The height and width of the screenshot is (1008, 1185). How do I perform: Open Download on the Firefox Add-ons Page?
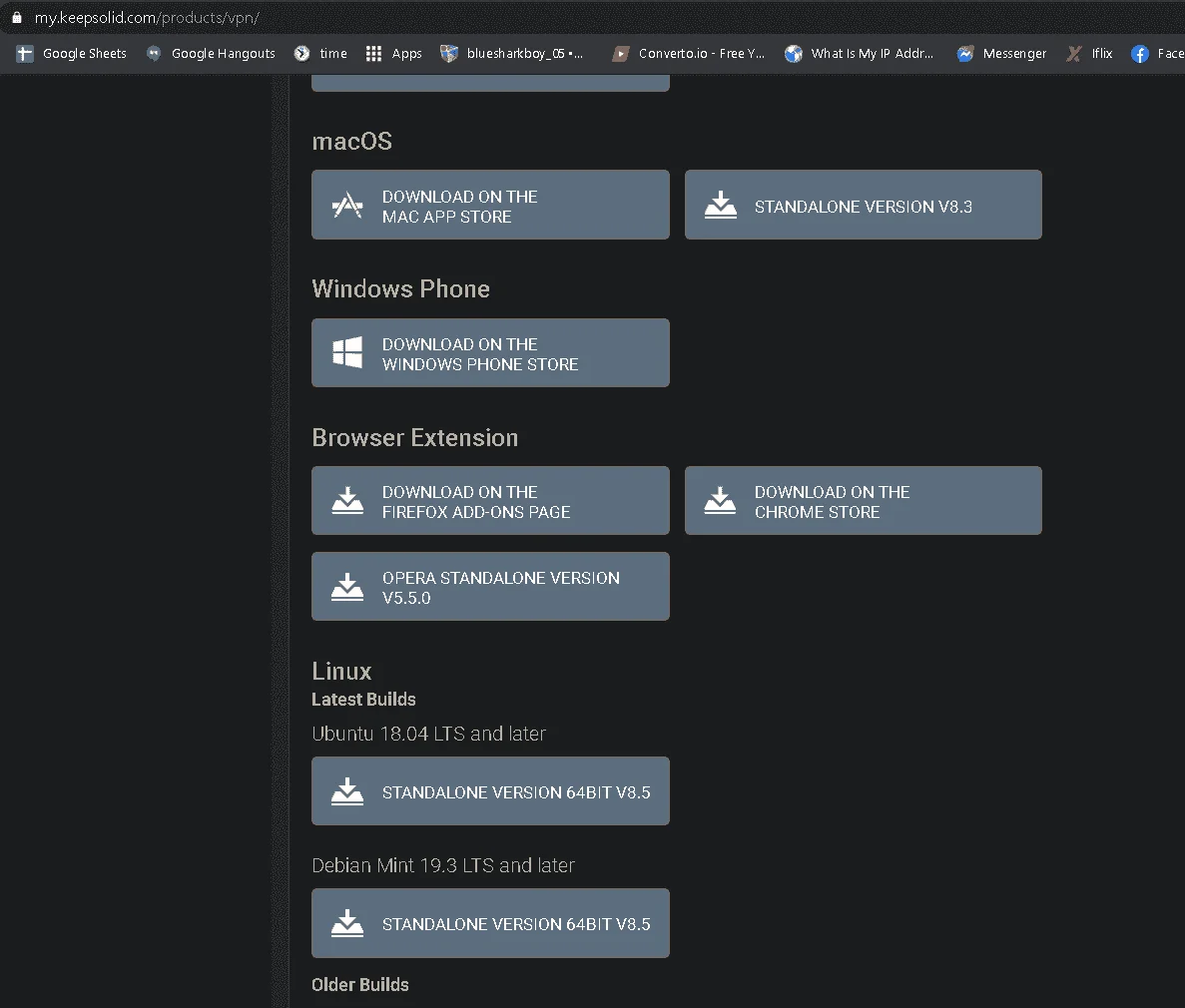pyautogui.click(x=490, y=500)
